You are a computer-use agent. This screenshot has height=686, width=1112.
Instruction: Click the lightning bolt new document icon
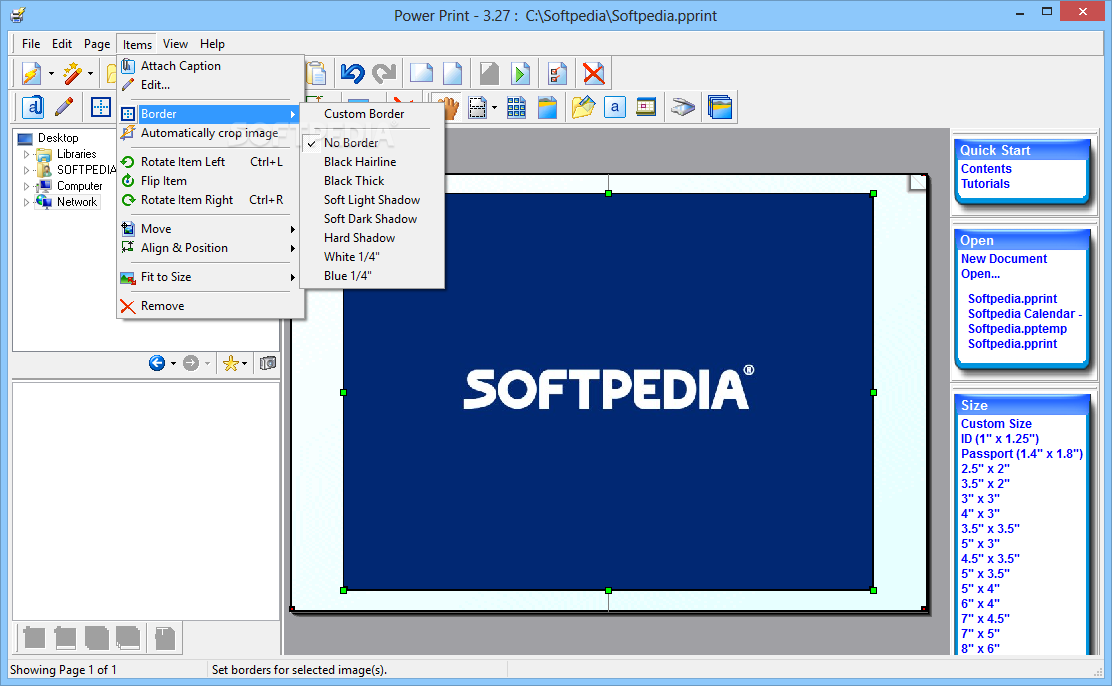[31, 73]
